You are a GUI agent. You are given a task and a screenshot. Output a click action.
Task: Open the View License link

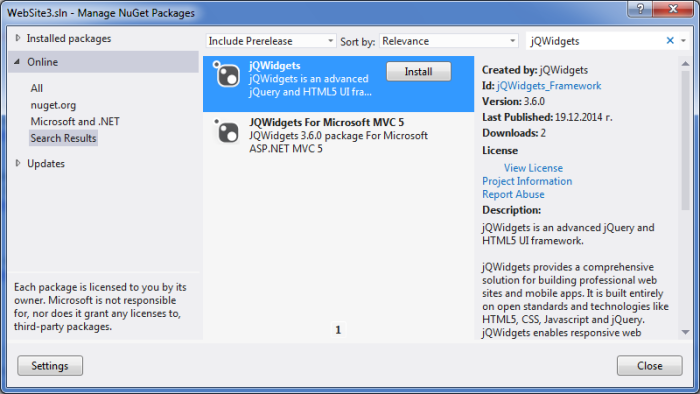coord(533,168)
